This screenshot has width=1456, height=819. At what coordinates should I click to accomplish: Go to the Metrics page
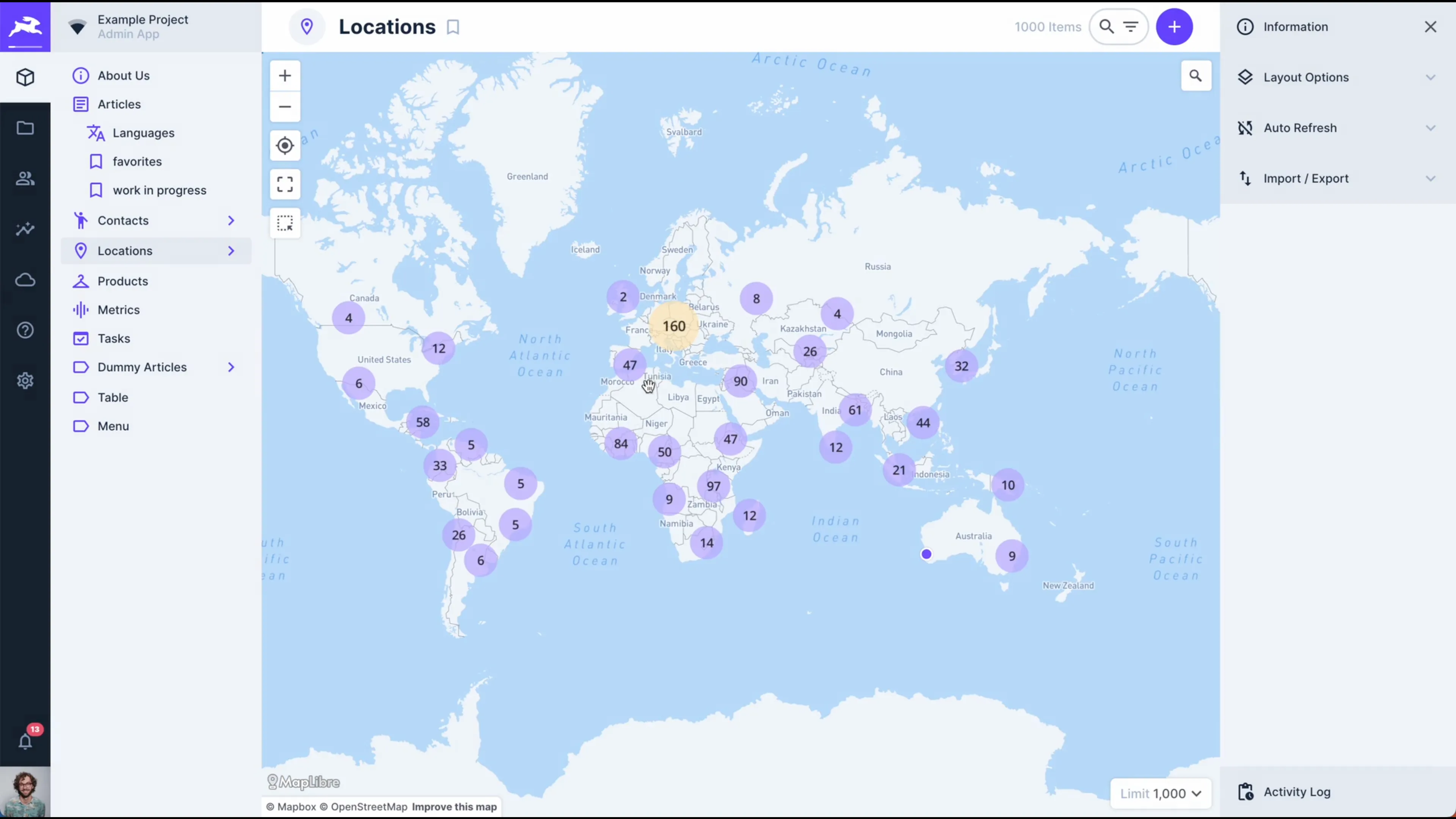pyautogui.click(x=118, y=310)
